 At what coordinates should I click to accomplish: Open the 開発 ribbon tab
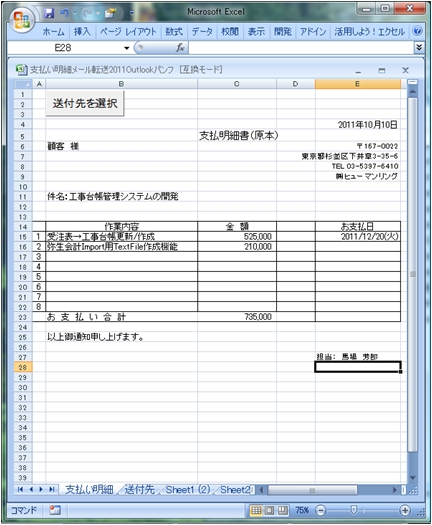click(x=283, y=31)
